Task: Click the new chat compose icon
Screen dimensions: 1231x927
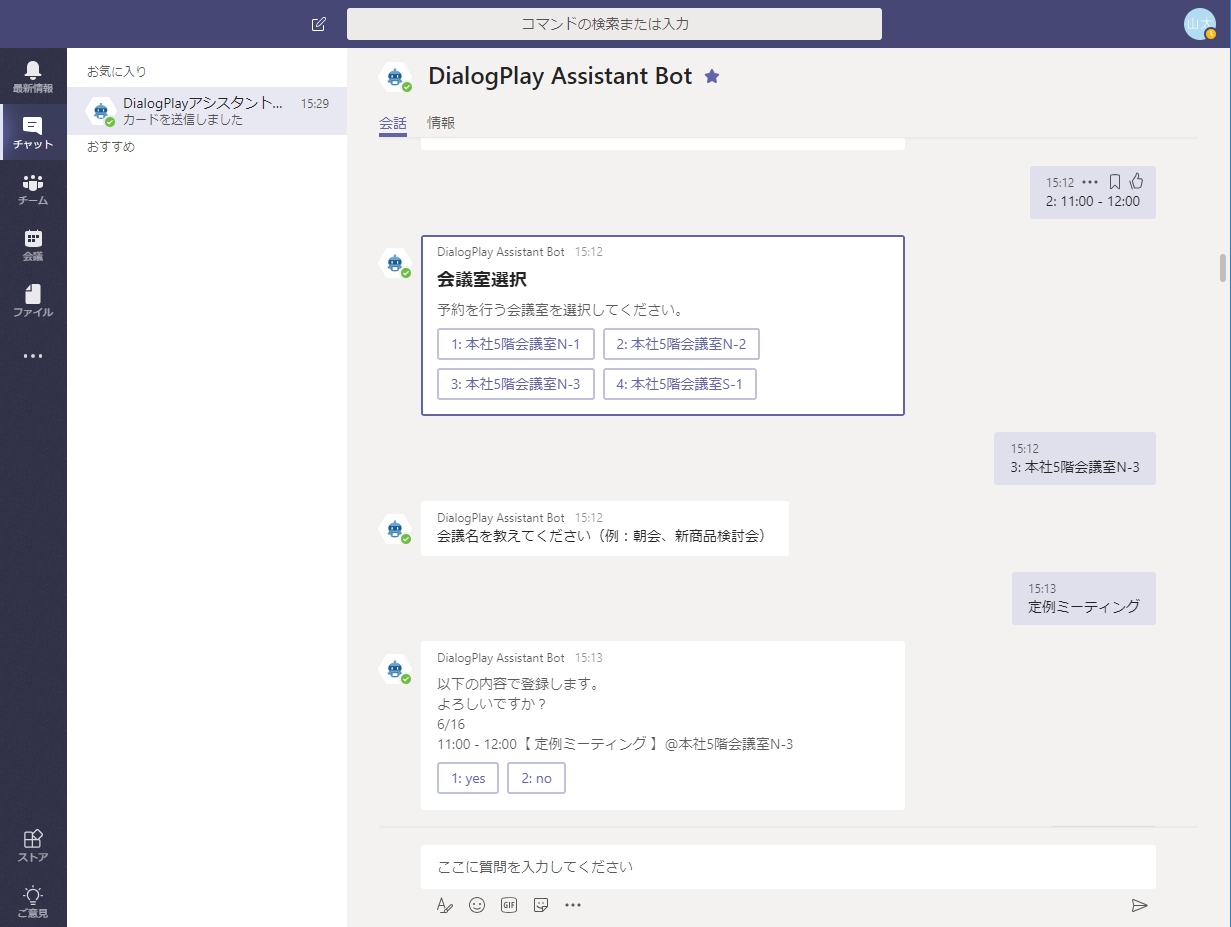Action: [319, 24]
